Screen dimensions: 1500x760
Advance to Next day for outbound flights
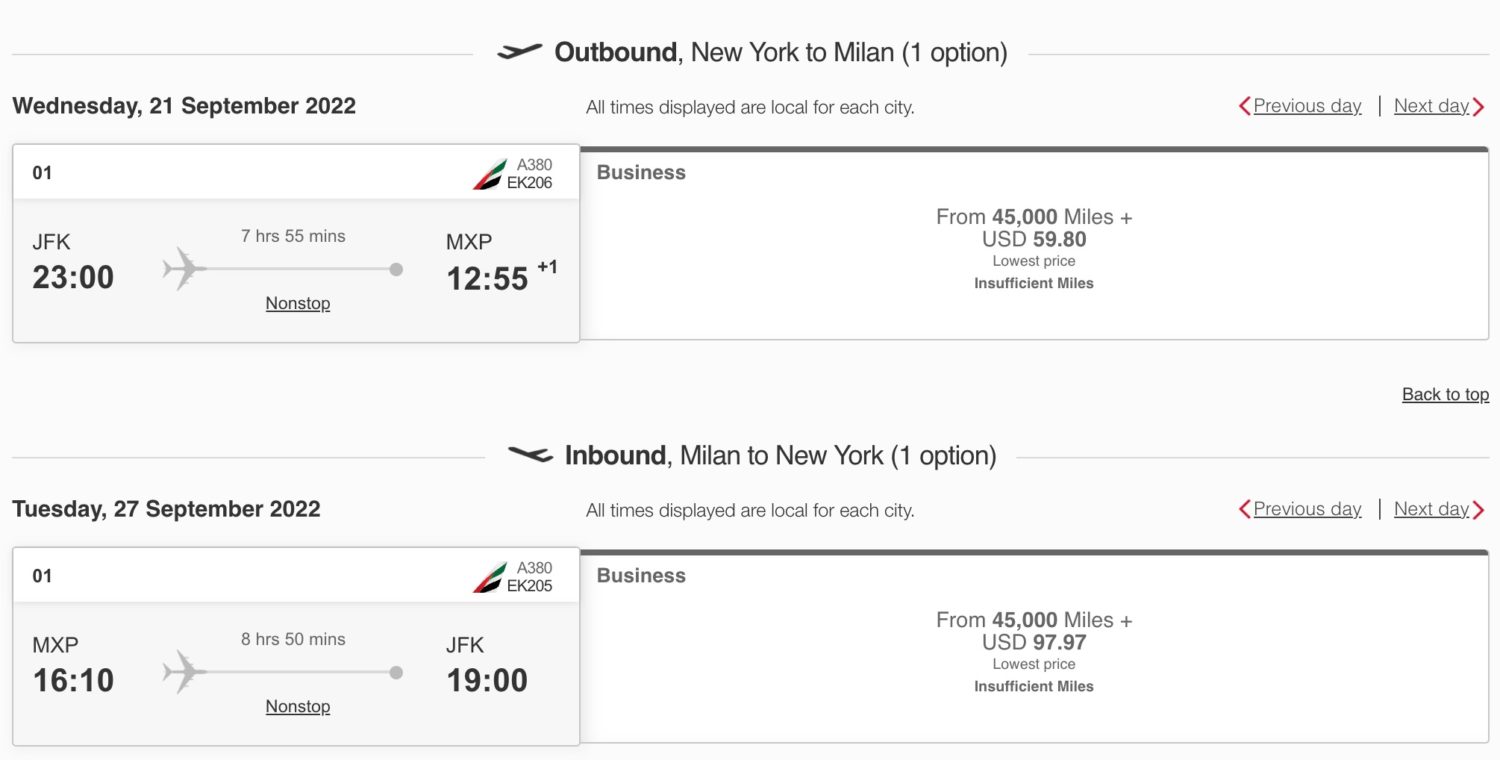[1431, 105]
